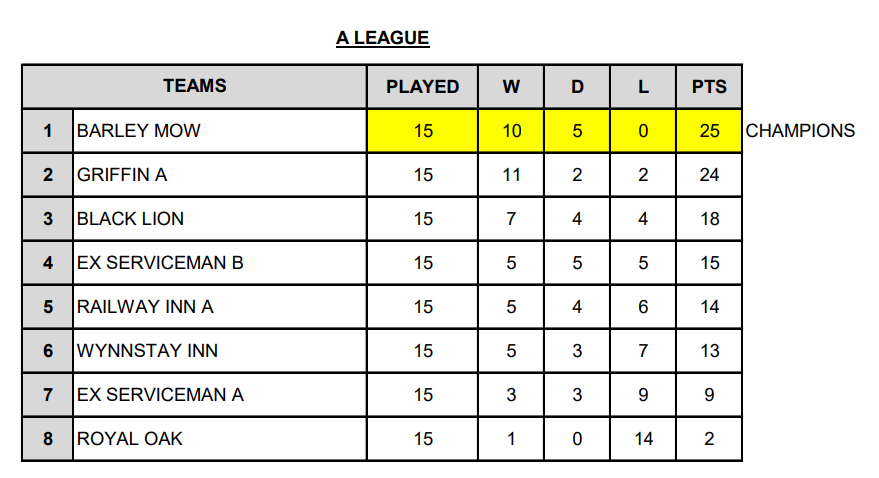Image resolution: width=879 pixels, height=478 pixels.
Task: Click the yellow wins cell showing 10
Action: [511, 131]
